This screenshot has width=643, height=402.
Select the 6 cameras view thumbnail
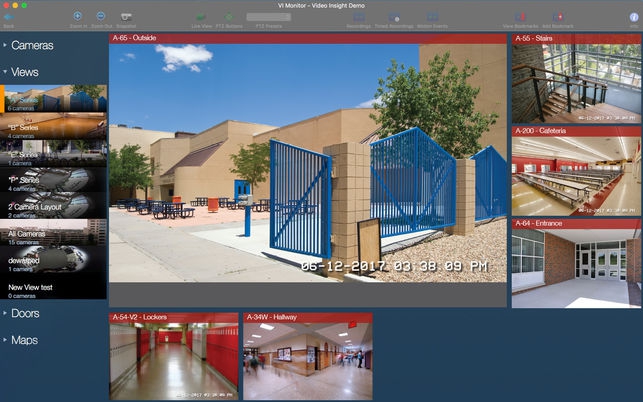coord(53,98)
